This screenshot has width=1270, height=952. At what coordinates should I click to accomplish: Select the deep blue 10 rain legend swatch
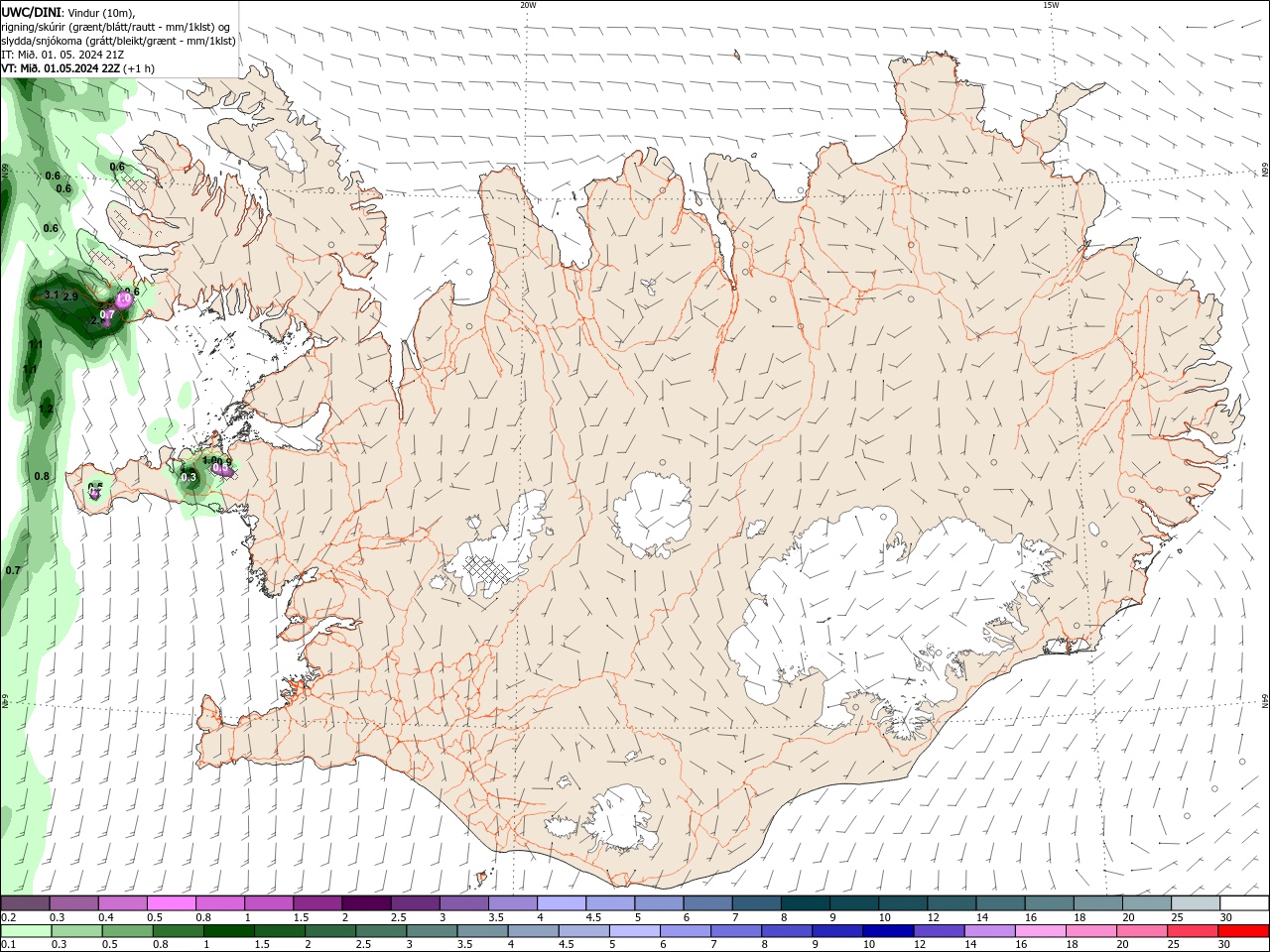tap(886, 931)
